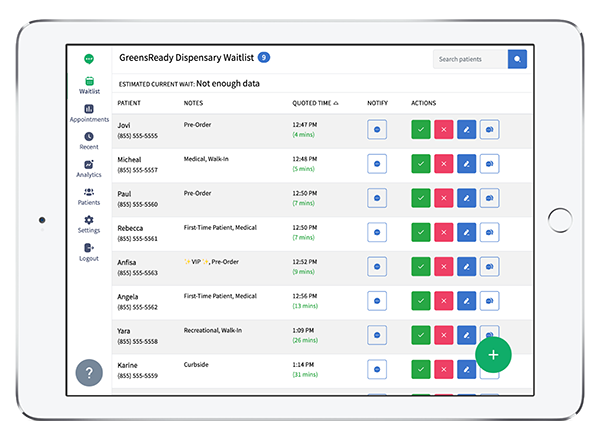The height and width of the screenshot is (440, 600).
Task: Open Analytics from the sidebar
Action: (89, 169)
